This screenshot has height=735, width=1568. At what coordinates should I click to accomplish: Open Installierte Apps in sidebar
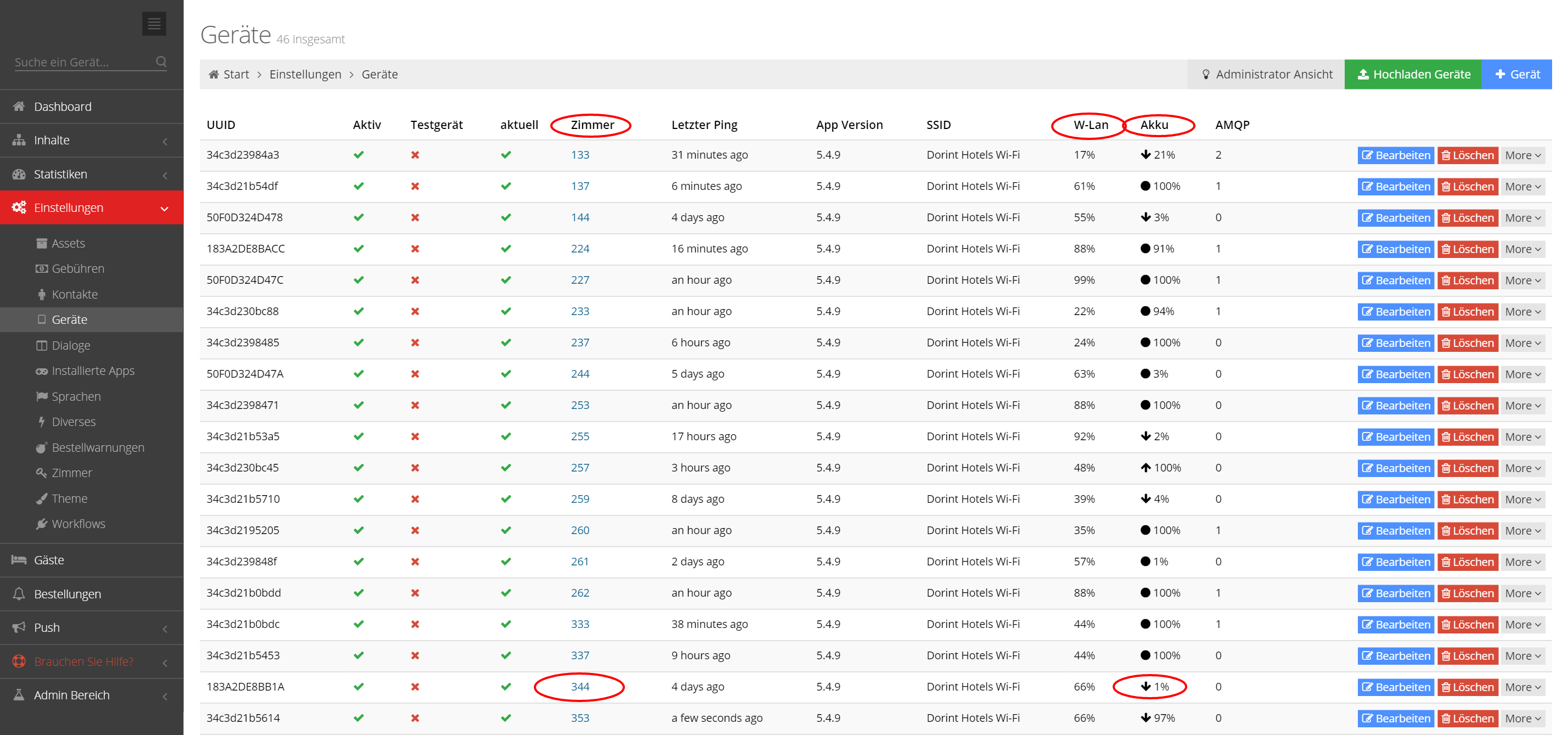click(93, 370)
